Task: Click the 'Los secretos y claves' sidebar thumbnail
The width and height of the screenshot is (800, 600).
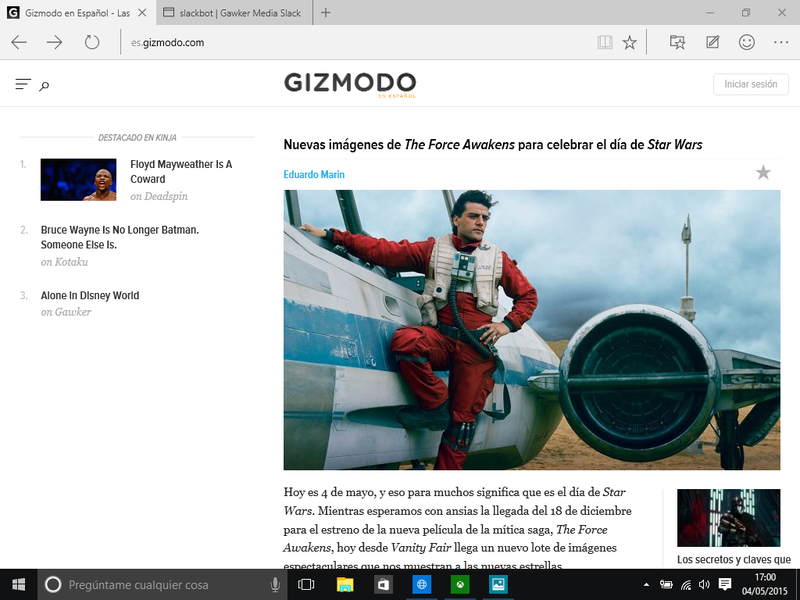Action: [729, 518]
